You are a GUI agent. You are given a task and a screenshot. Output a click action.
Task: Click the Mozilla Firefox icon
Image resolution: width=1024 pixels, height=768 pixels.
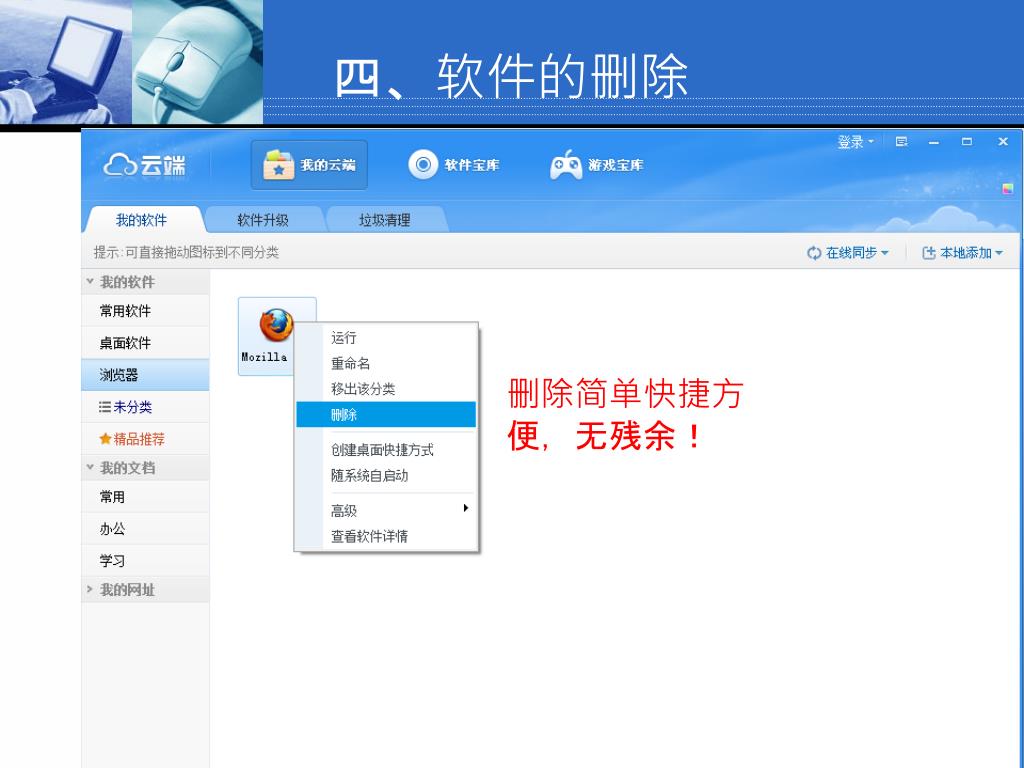[x=276, y=325]
